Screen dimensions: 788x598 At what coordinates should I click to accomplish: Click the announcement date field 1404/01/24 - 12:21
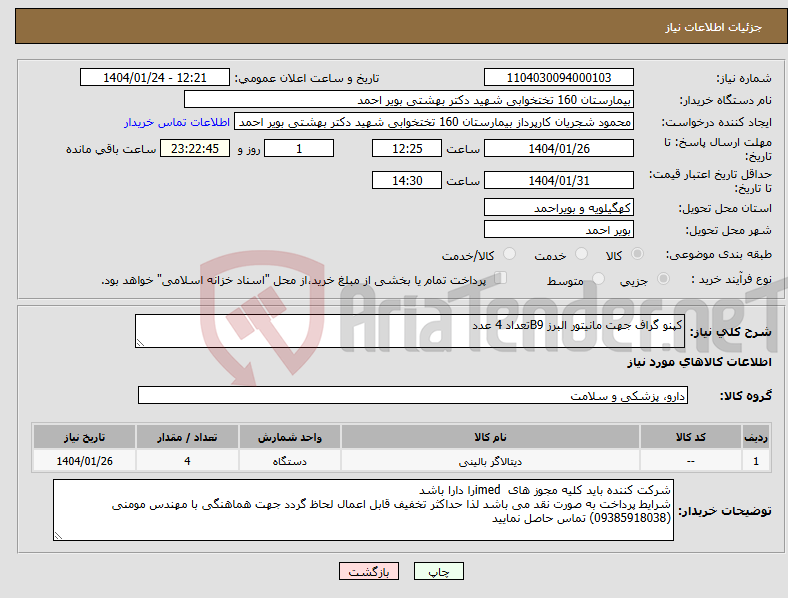[155, 77]
